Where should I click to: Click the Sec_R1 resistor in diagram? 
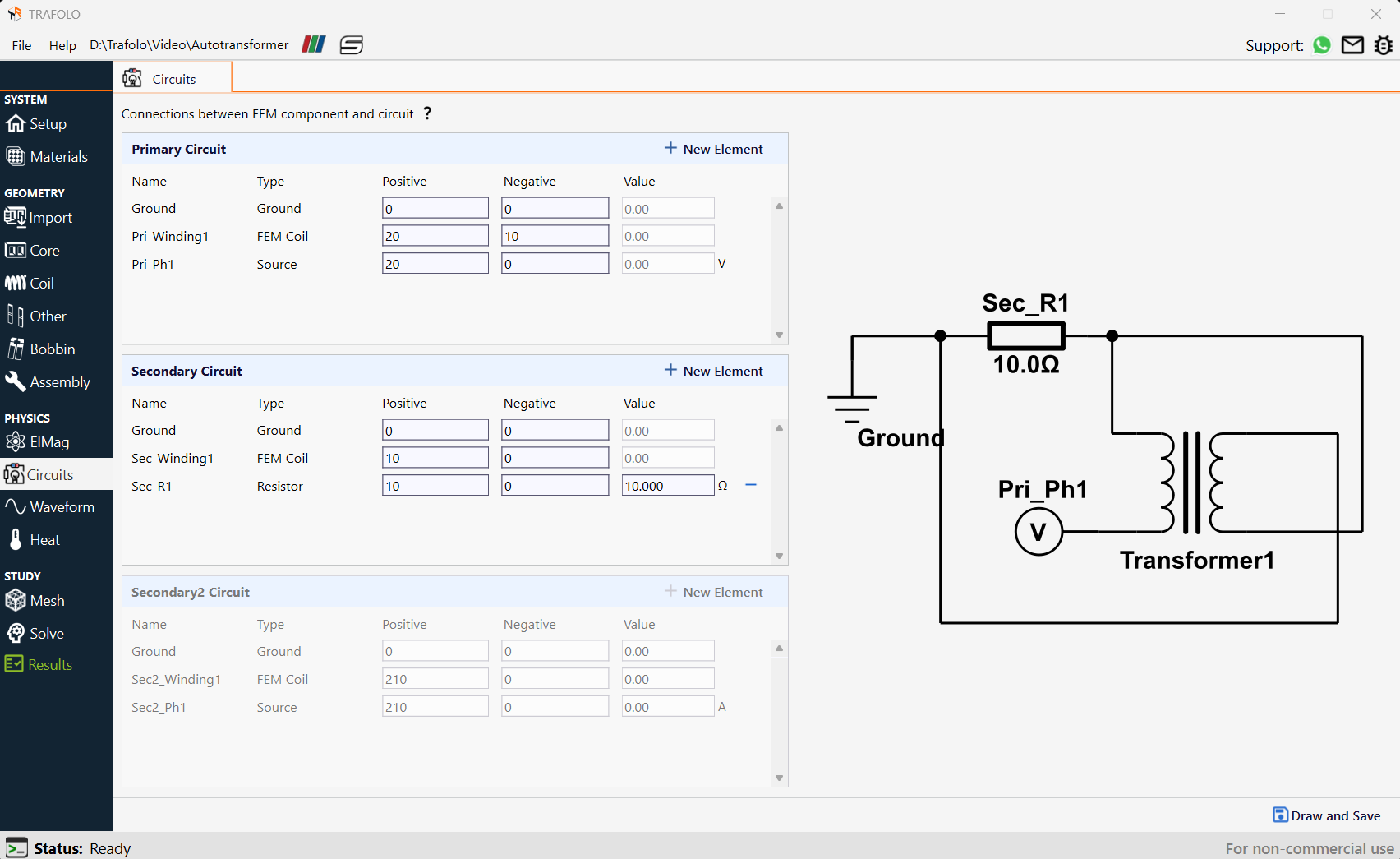click(x=1026, y=336)
